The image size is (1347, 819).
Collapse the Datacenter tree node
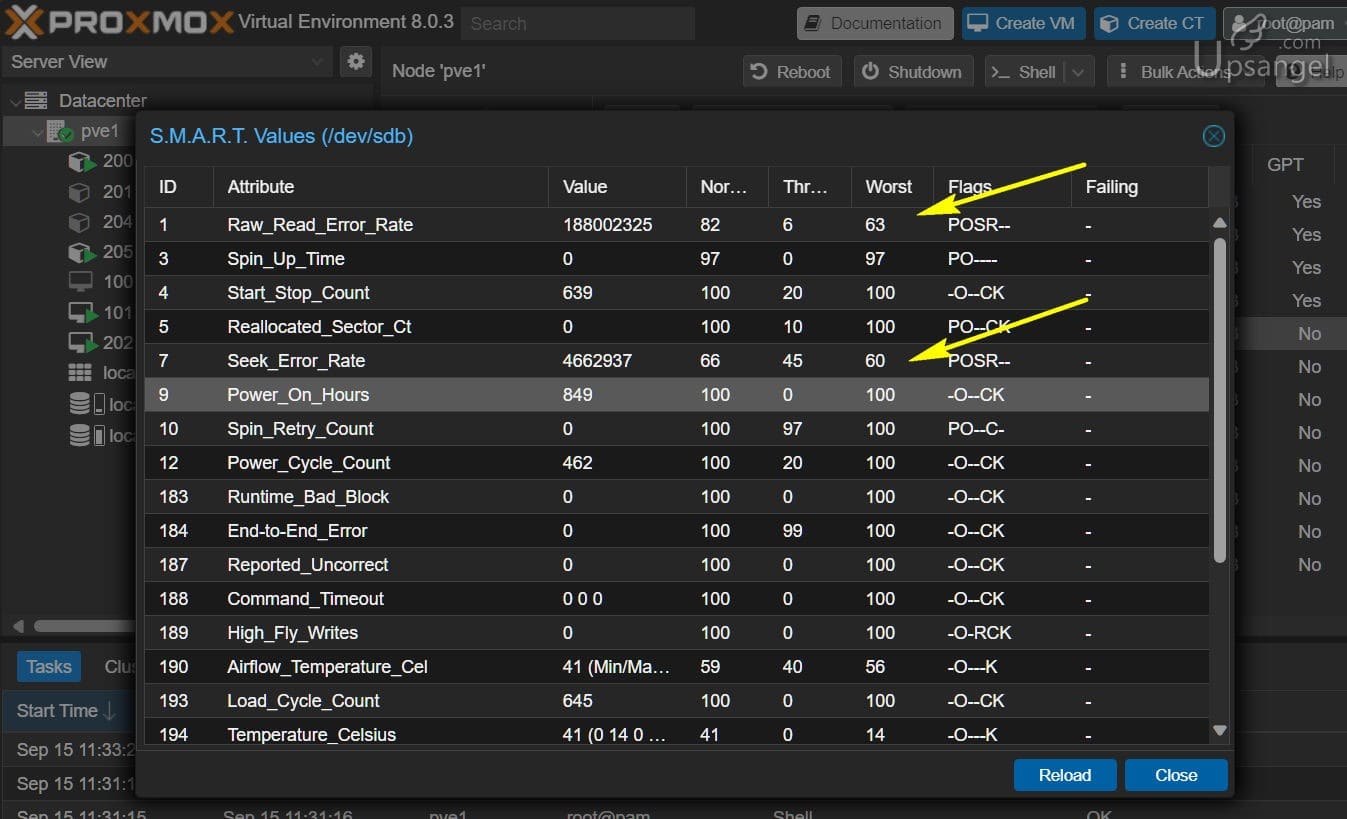(x=15, y=101)
